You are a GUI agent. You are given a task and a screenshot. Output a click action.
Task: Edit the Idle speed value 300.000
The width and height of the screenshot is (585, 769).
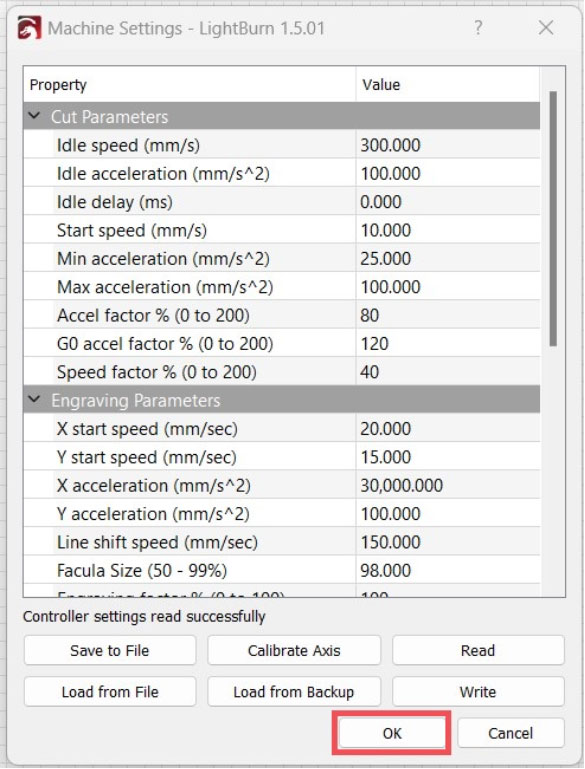coord(448,145)
